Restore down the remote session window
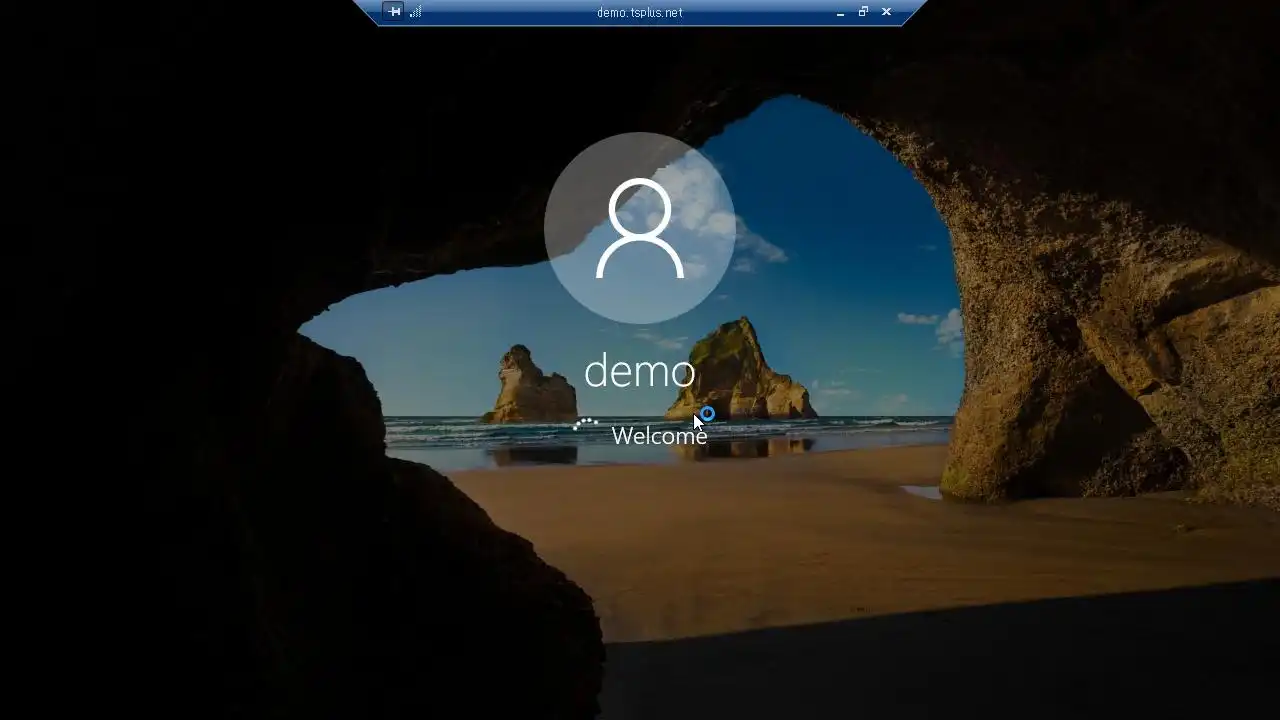Screen dimensions: 1280x720 click(x=863, y=12)
